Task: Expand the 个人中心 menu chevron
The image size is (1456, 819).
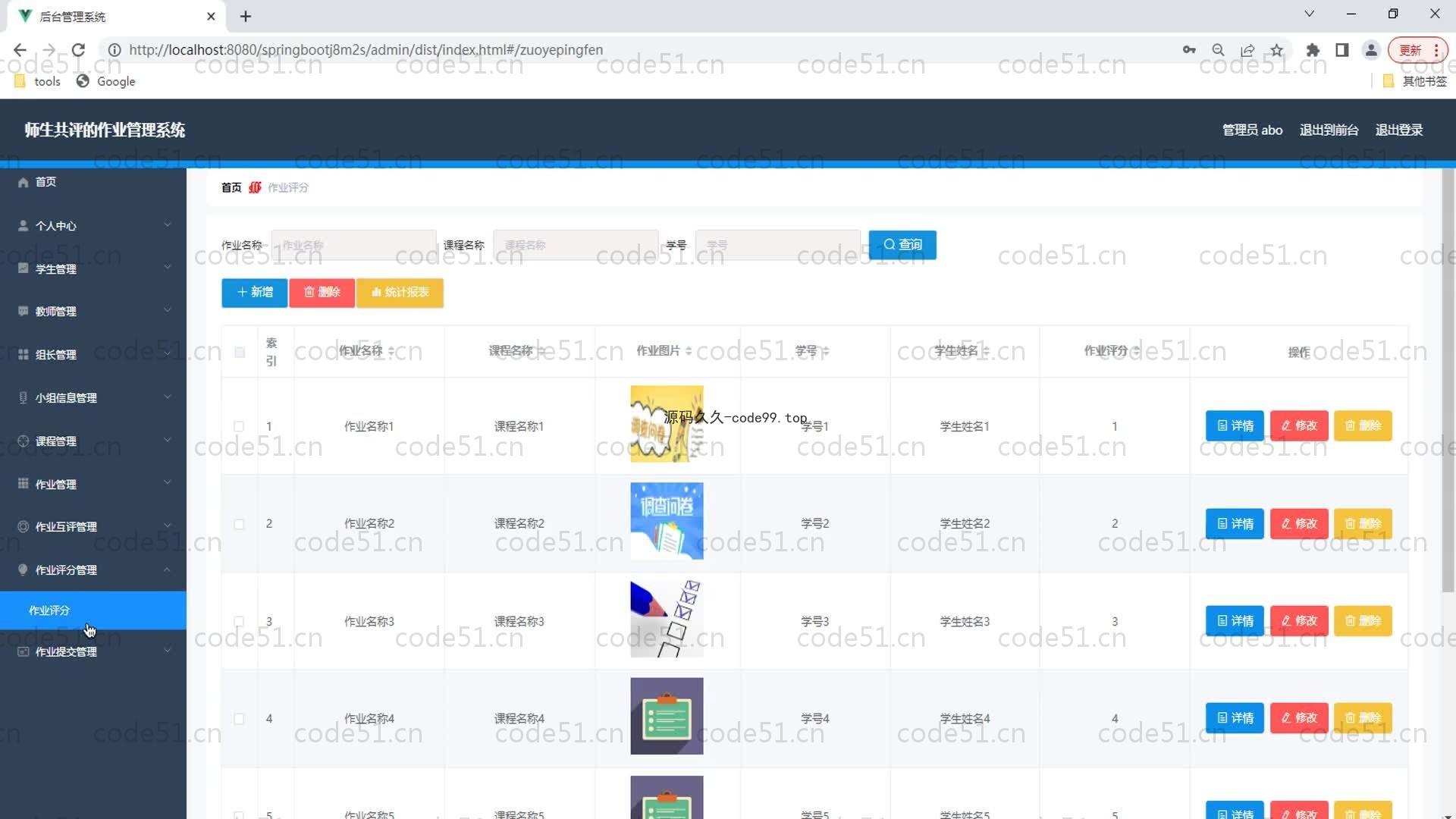Action: click(167, 224)
